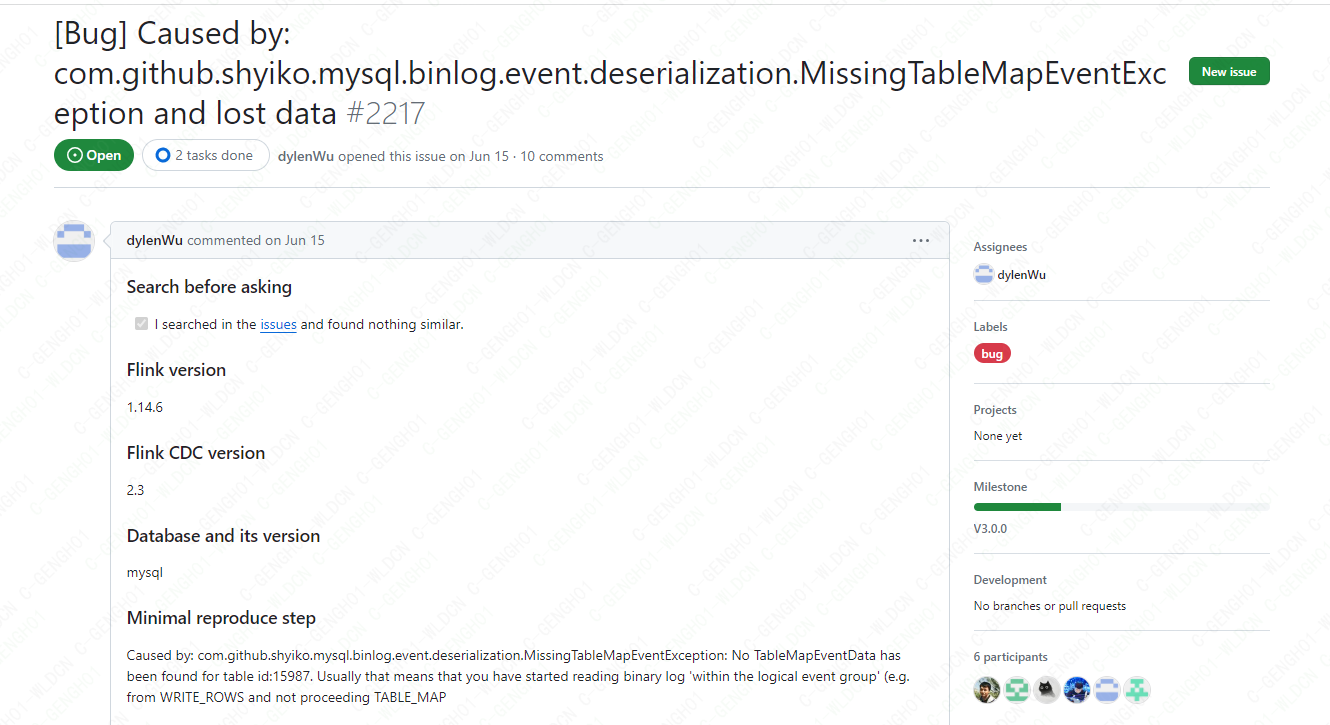The height and width of the screenshot is (725, 1330).
Task: Click the dylenWu assignee name in the sidebar
Action: coord(1022,274)
